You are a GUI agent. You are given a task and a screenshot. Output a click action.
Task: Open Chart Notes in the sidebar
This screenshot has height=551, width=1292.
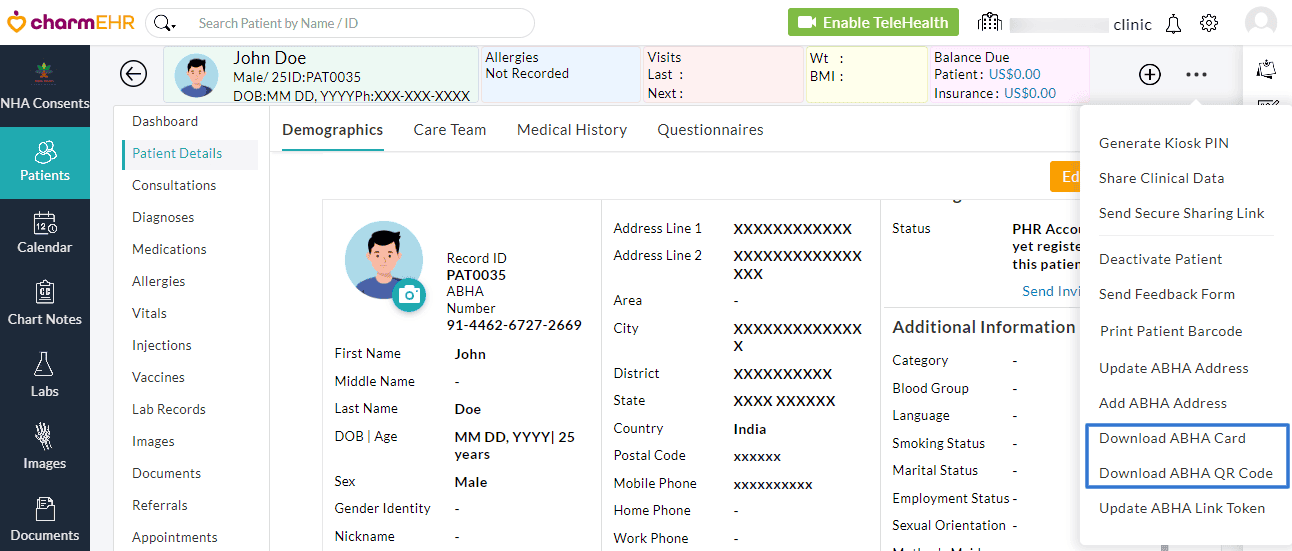[x=44, y=304]
